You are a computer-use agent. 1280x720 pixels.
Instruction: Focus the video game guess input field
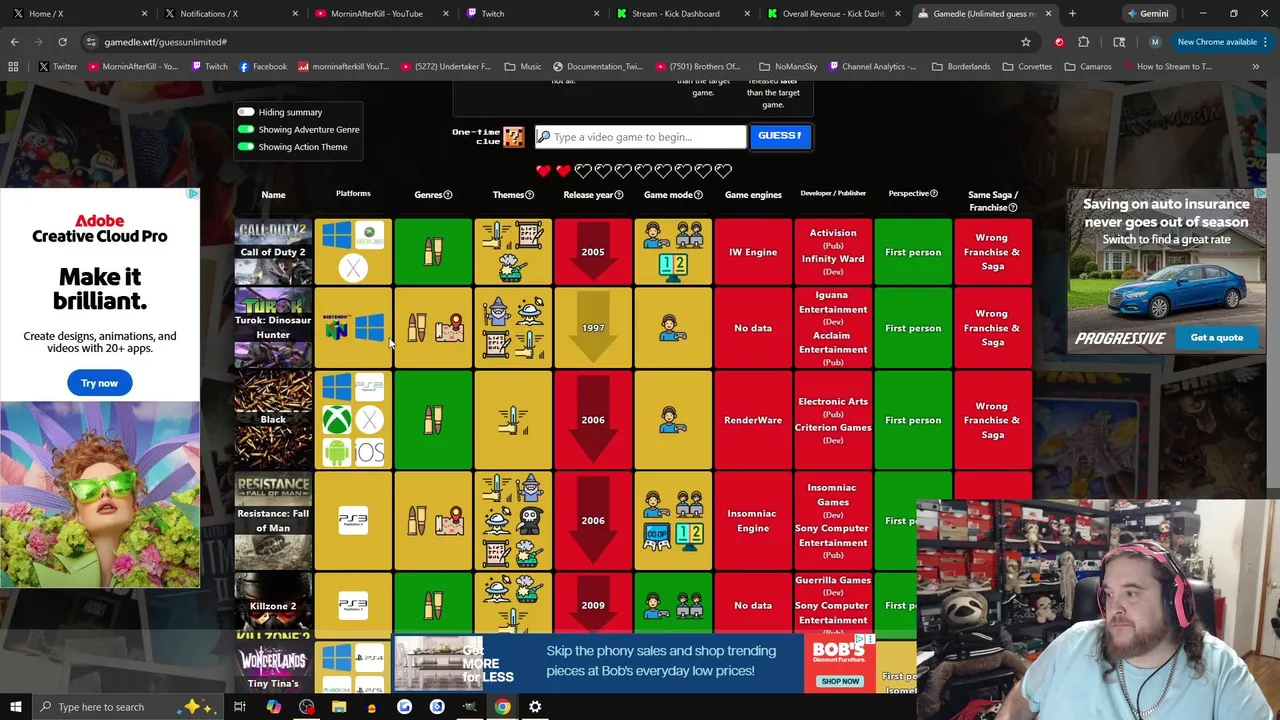click(640, 137)
